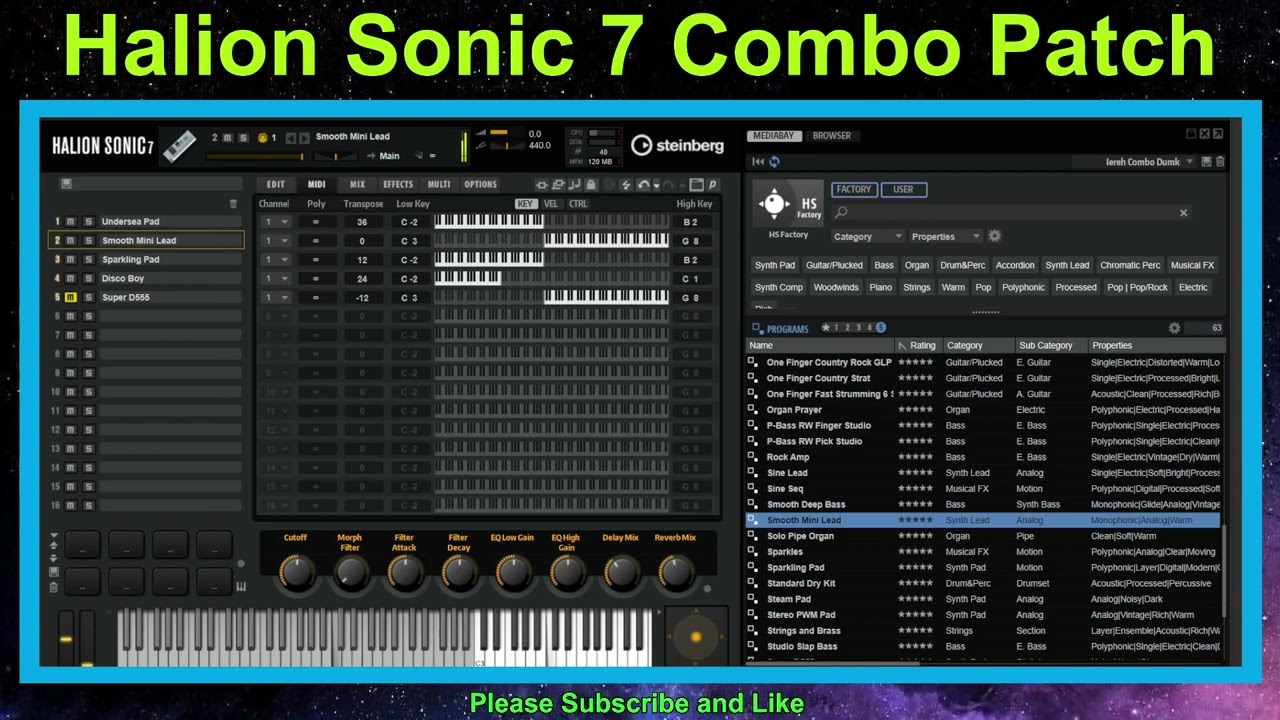
Task: Open filter settings gear next to Properties
Action: (x=994, y=236)
